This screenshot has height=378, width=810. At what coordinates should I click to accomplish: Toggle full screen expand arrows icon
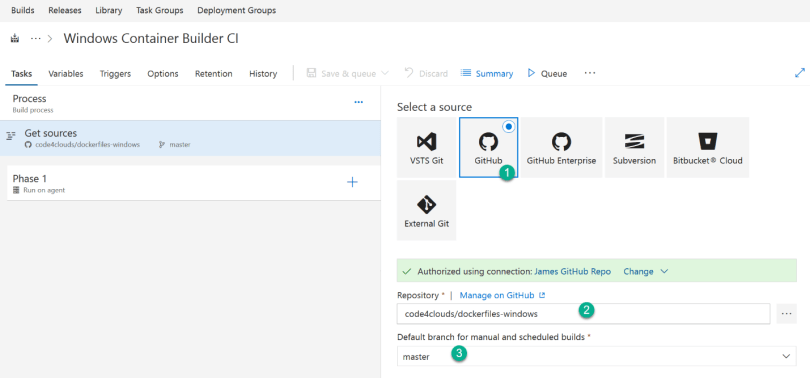click(800, 73)
